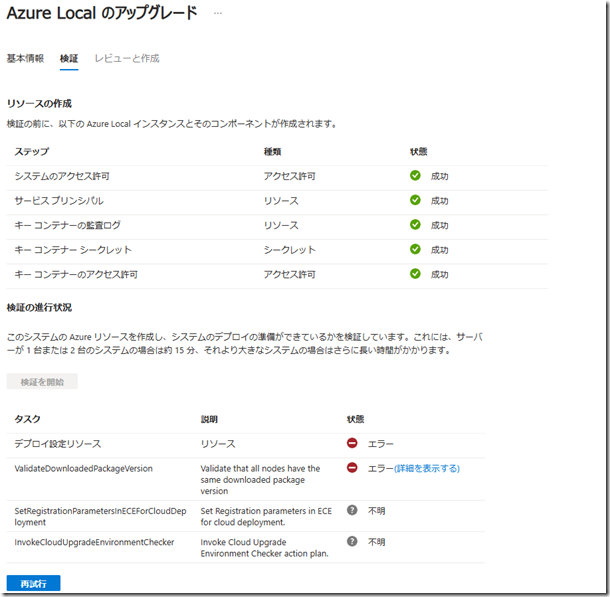The height and width of the screenshot is (597, 610).
Task: Click the リソースの作成 heading
Action: 39,103
